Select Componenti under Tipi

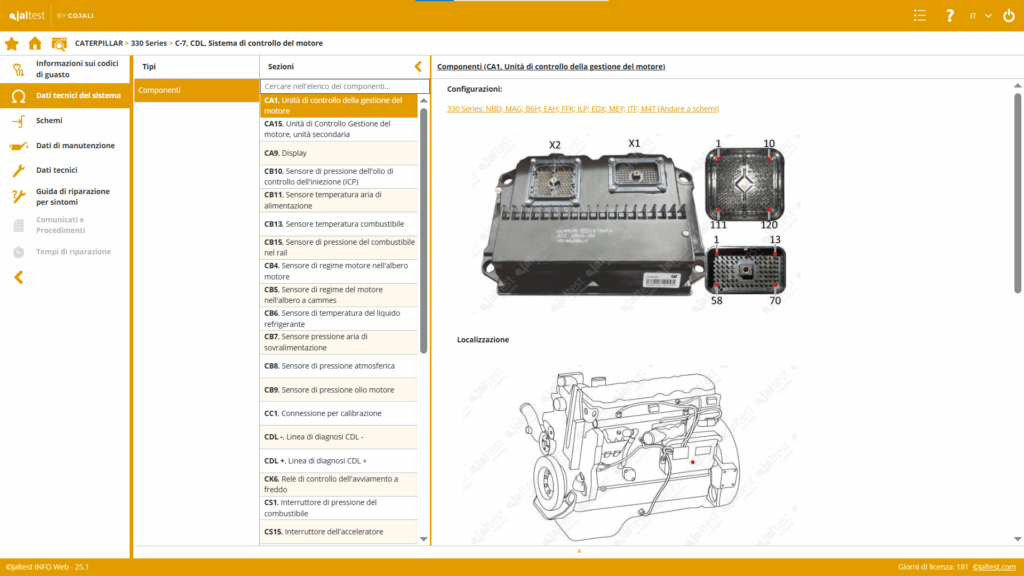pos(196,90)
